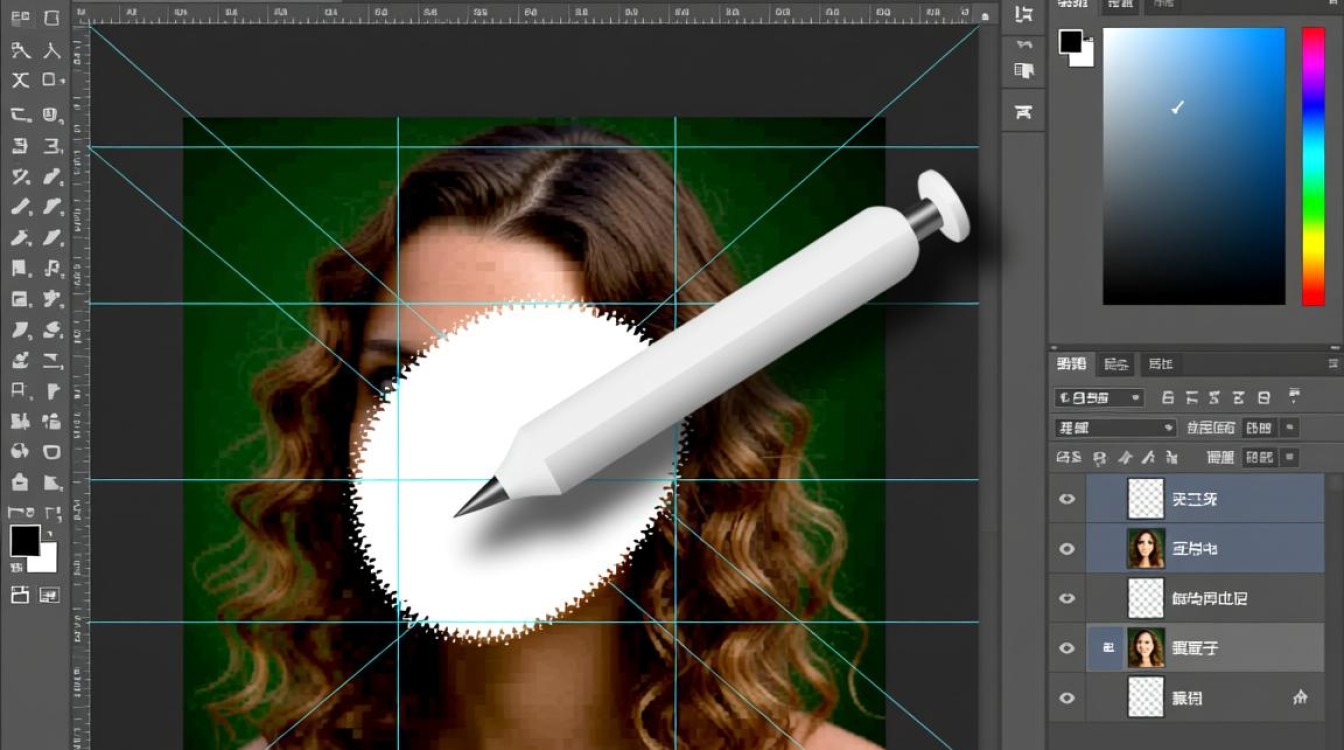Switch to the third tab in layers panel group
Viewport: 1344px width, 750px height.
tap(1160, 364)
